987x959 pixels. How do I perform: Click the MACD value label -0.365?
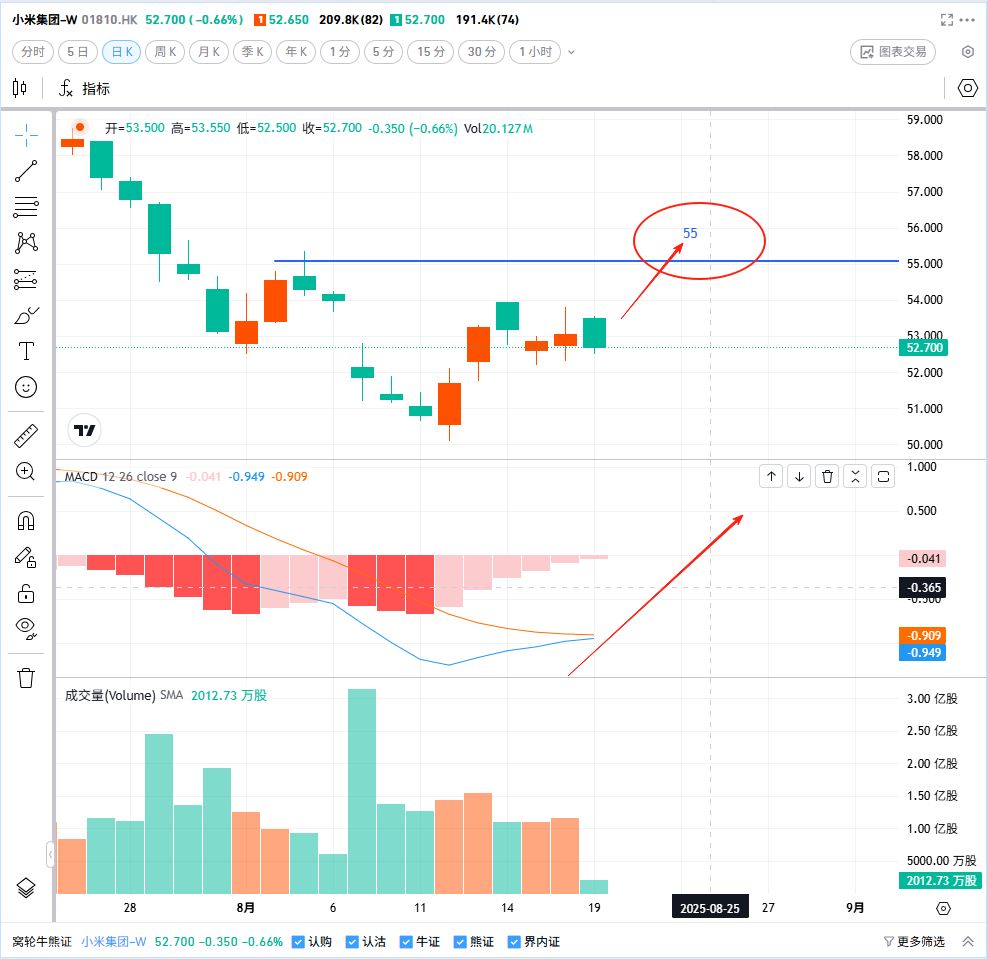pyautogui.click(x=922, y=588)
